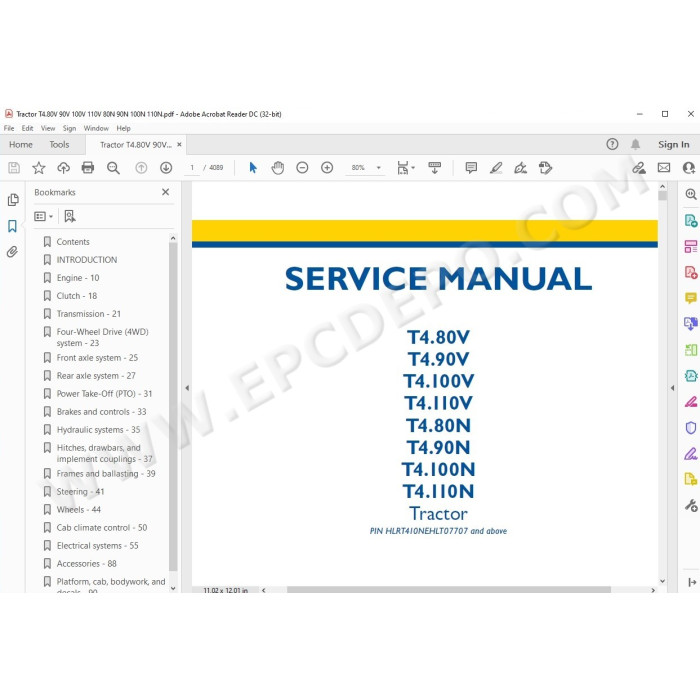
Task: Click the Sign In button
Action: coord(673,145)
